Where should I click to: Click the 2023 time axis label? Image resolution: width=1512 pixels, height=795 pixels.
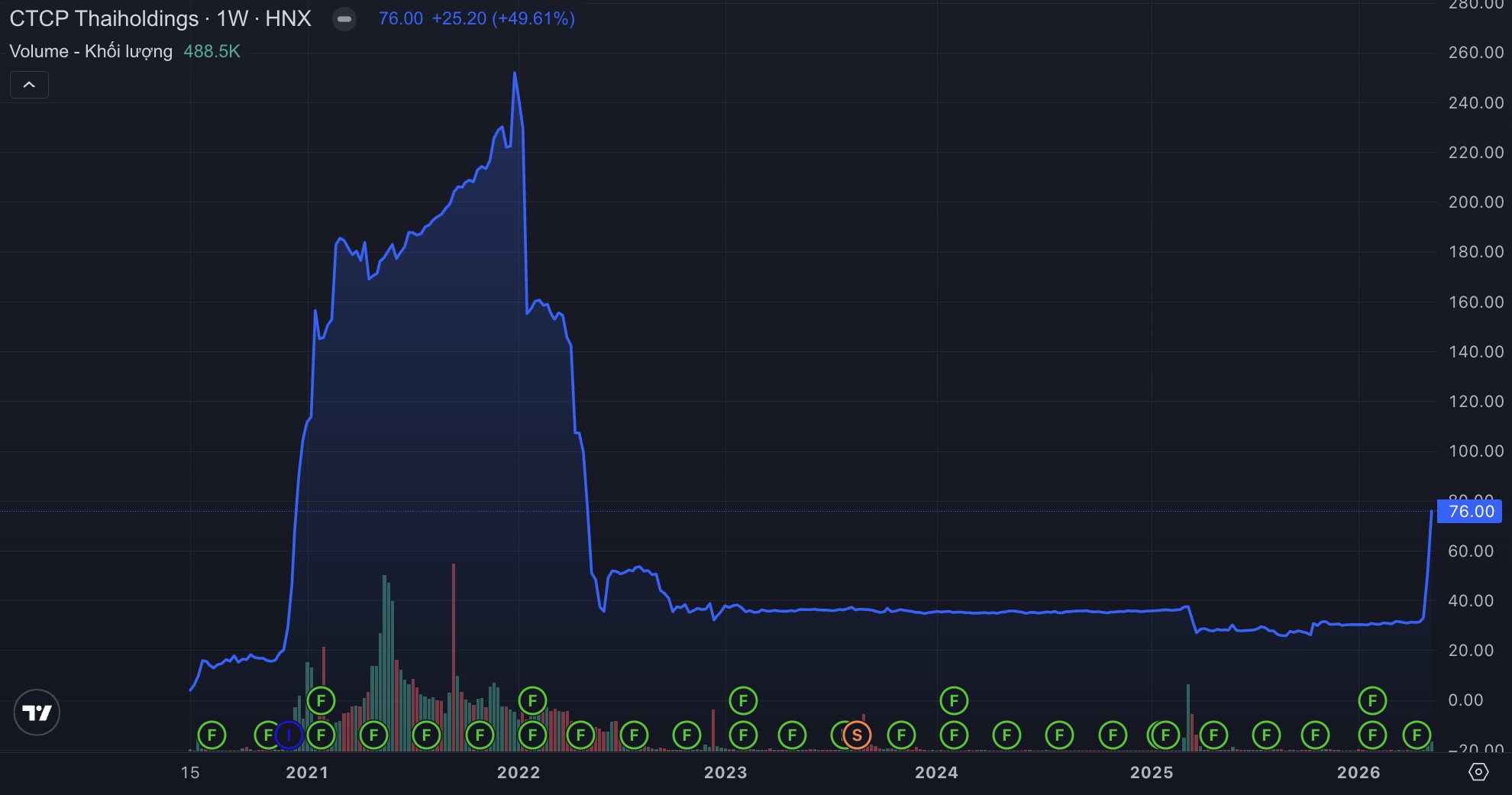[725, 772]
